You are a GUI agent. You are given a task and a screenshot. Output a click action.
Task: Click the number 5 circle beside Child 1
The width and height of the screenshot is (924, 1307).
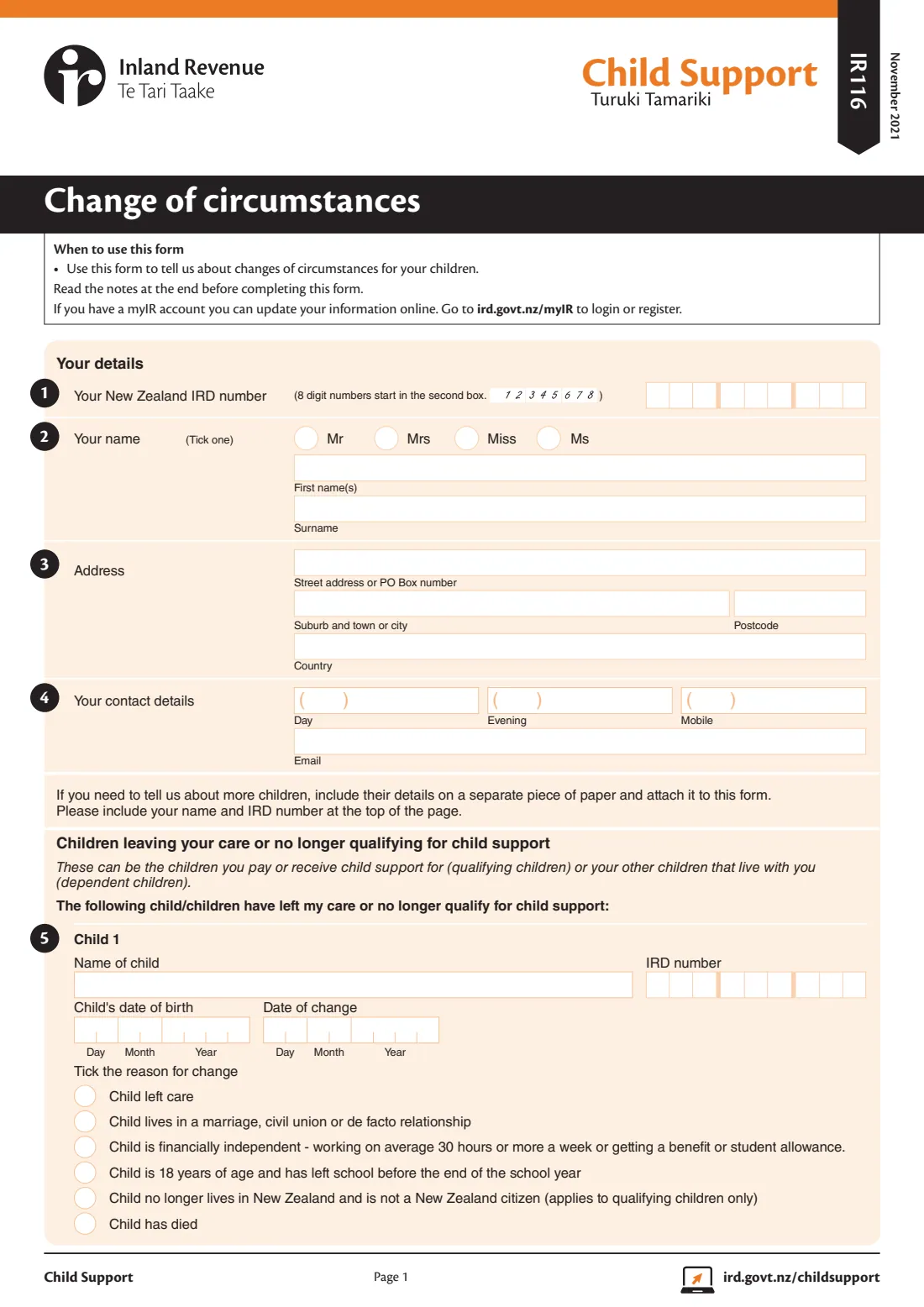pyautogui.click(x=45, y=938)
